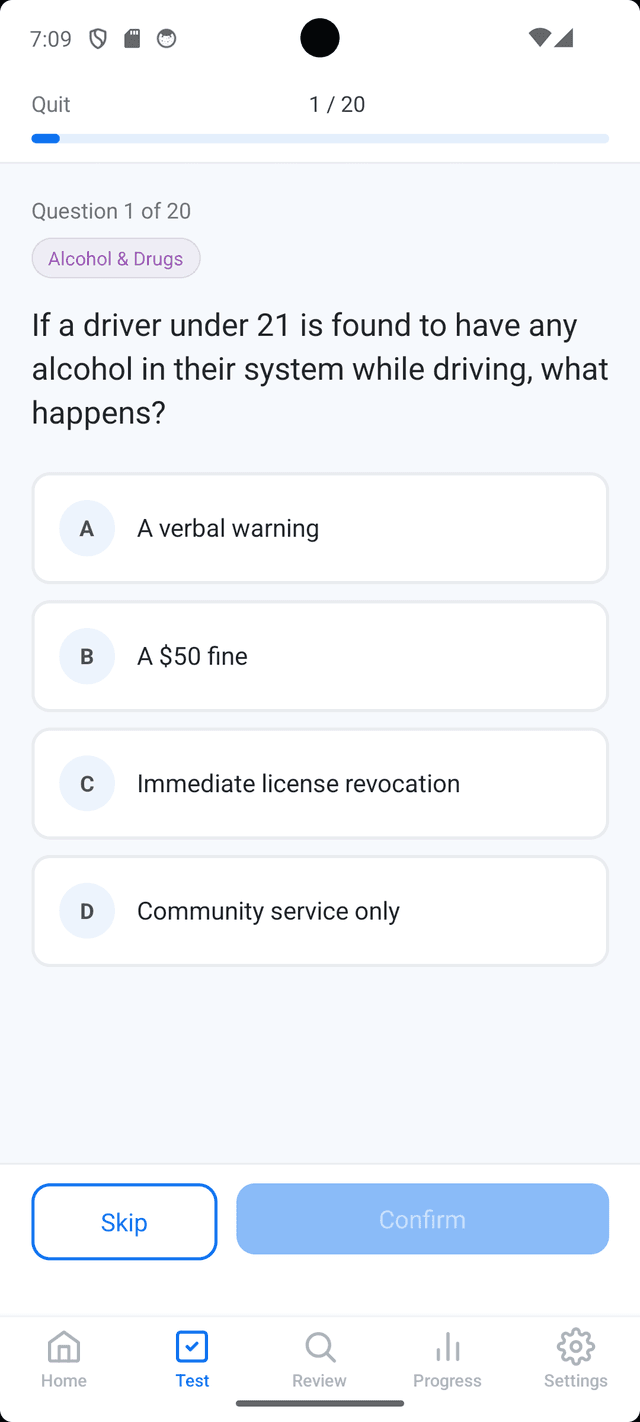The width and height of the screenshot is (640, 1422).
Task: Click Question 1 of 20 heading
Action: click(x=110, y=211)
